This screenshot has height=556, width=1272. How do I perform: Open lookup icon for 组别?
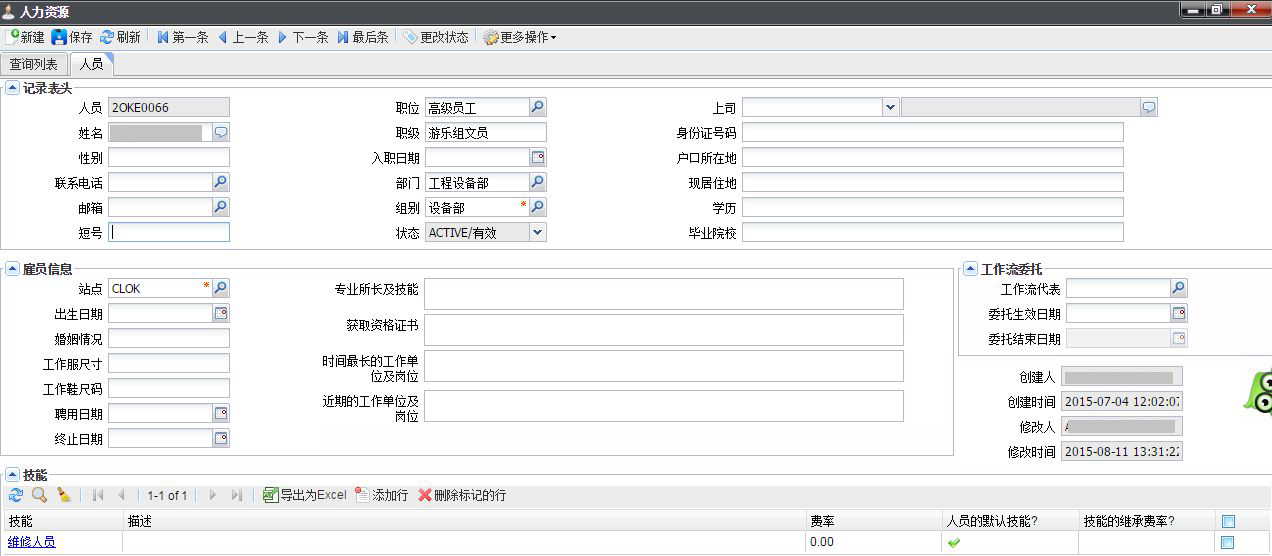[x=538, y=207]
